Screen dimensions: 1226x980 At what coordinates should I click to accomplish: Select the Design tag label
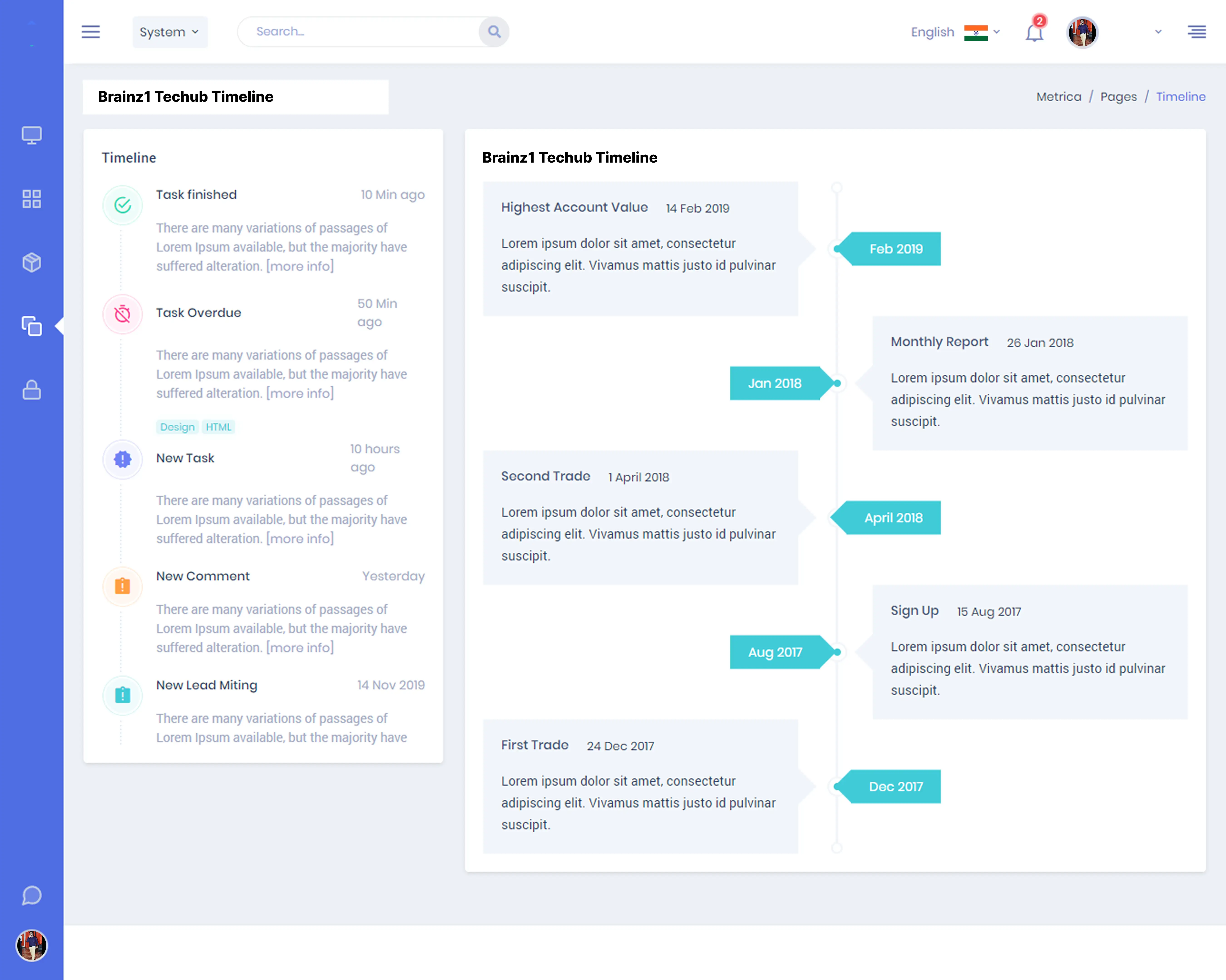pos(177,427)
